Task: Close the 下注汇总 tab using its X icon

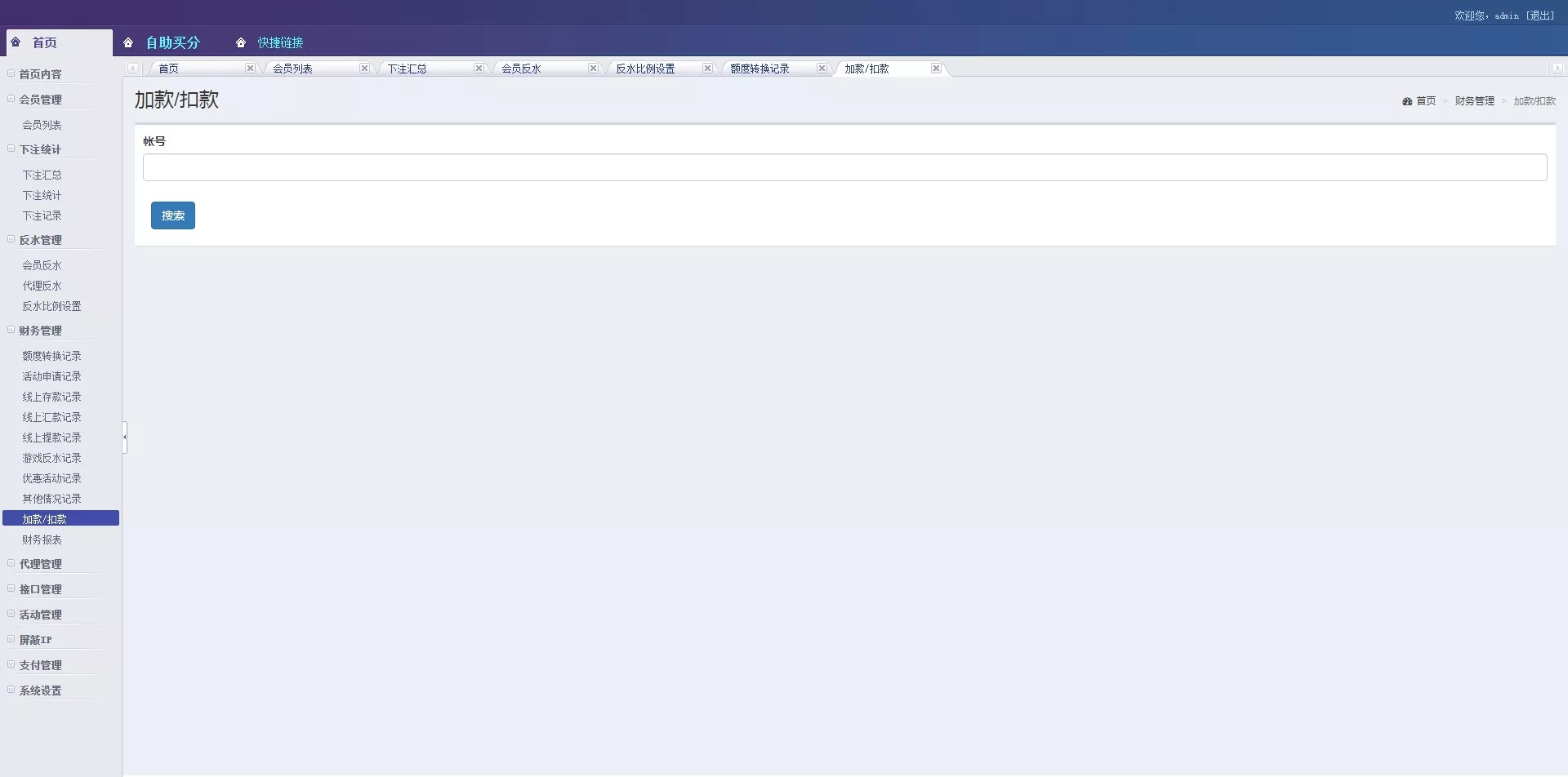Action: pyautogui.click(x=479, y=69)
